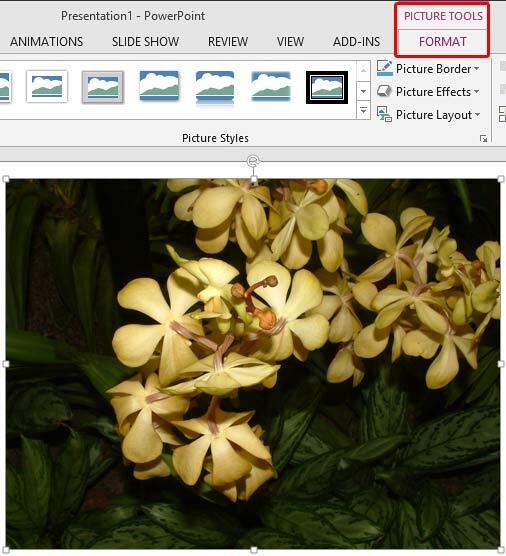Click the PICTURE TOOLS contextual header

[443, 16]
